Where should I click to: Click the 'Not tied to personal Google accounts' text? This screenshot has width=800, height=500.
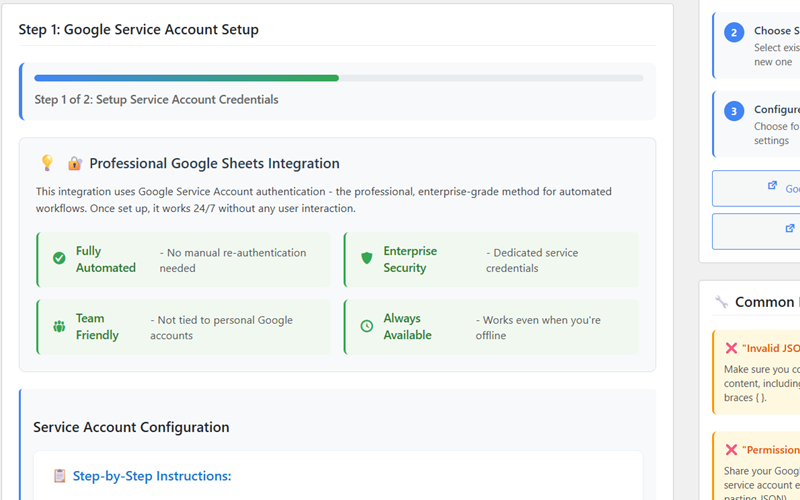pos(221,328)
